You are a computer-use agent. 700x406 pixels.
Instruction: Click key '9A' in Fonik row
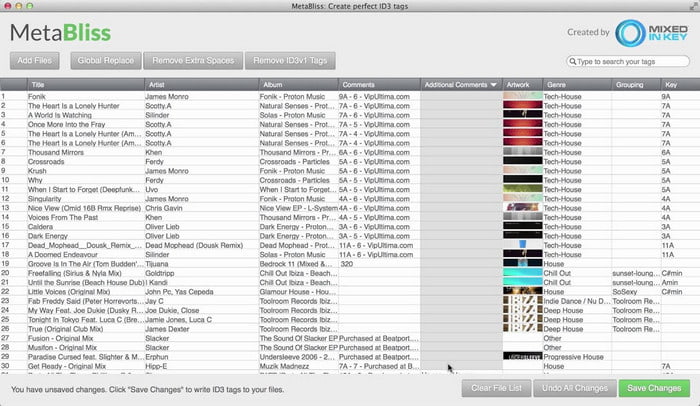[666, 96]
